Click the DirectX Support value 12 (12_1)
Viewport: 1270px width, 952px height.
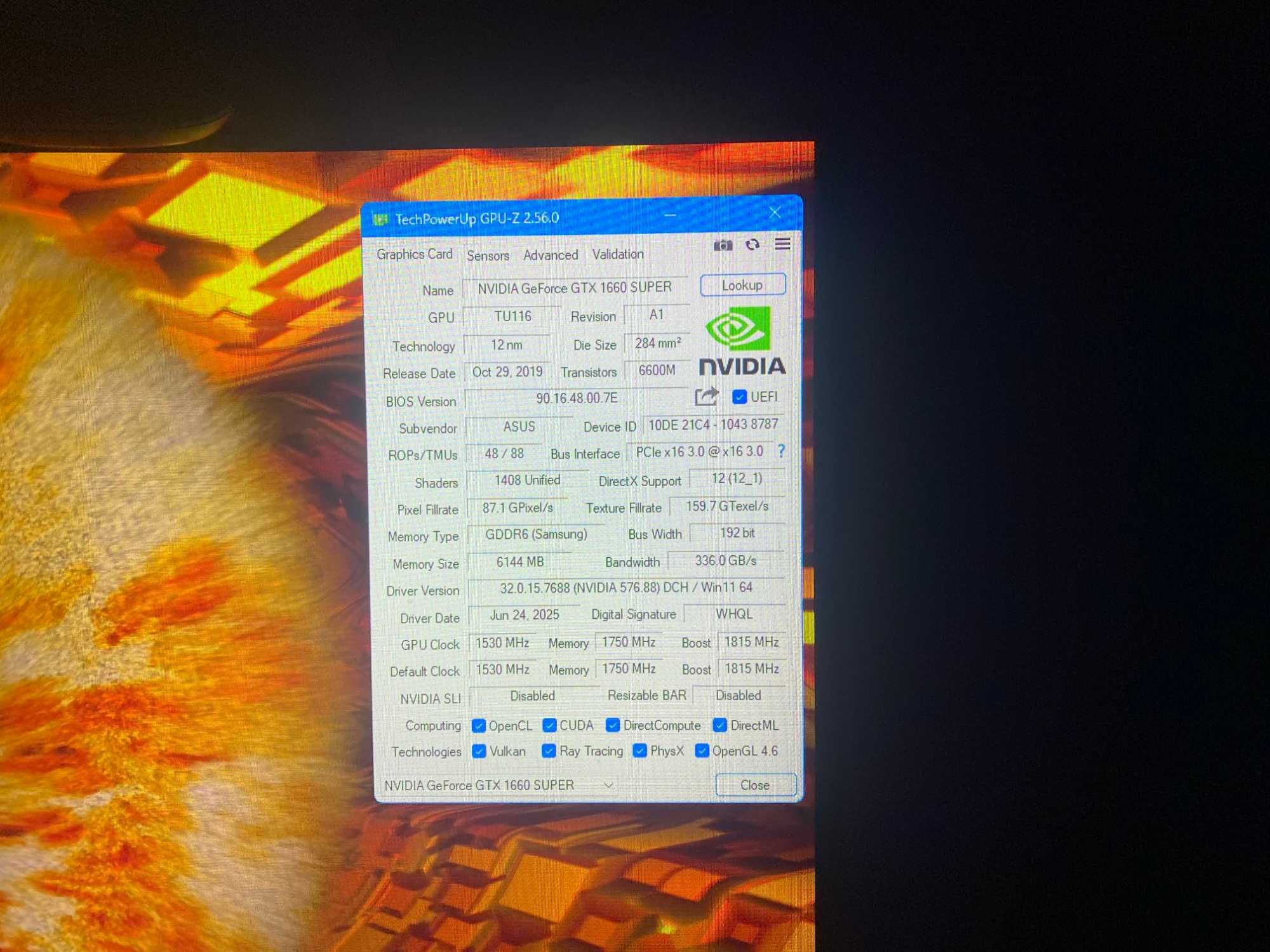click(737, 479)
